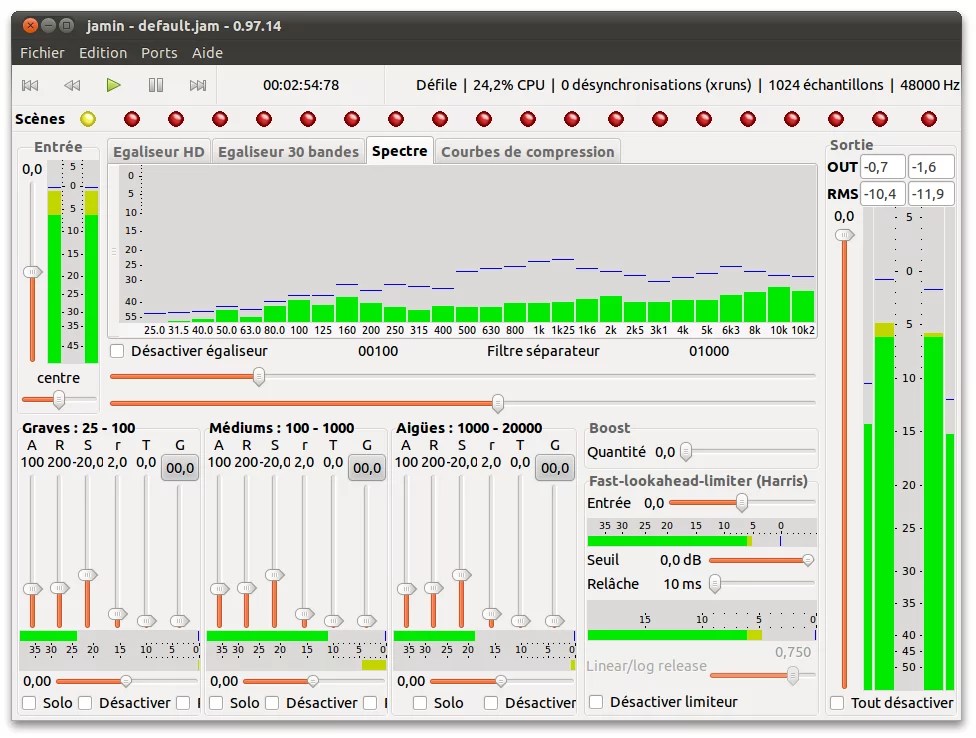976x738 pixels.
Task: Toggle Solo for the Graves band
Action: pos(29,703)
